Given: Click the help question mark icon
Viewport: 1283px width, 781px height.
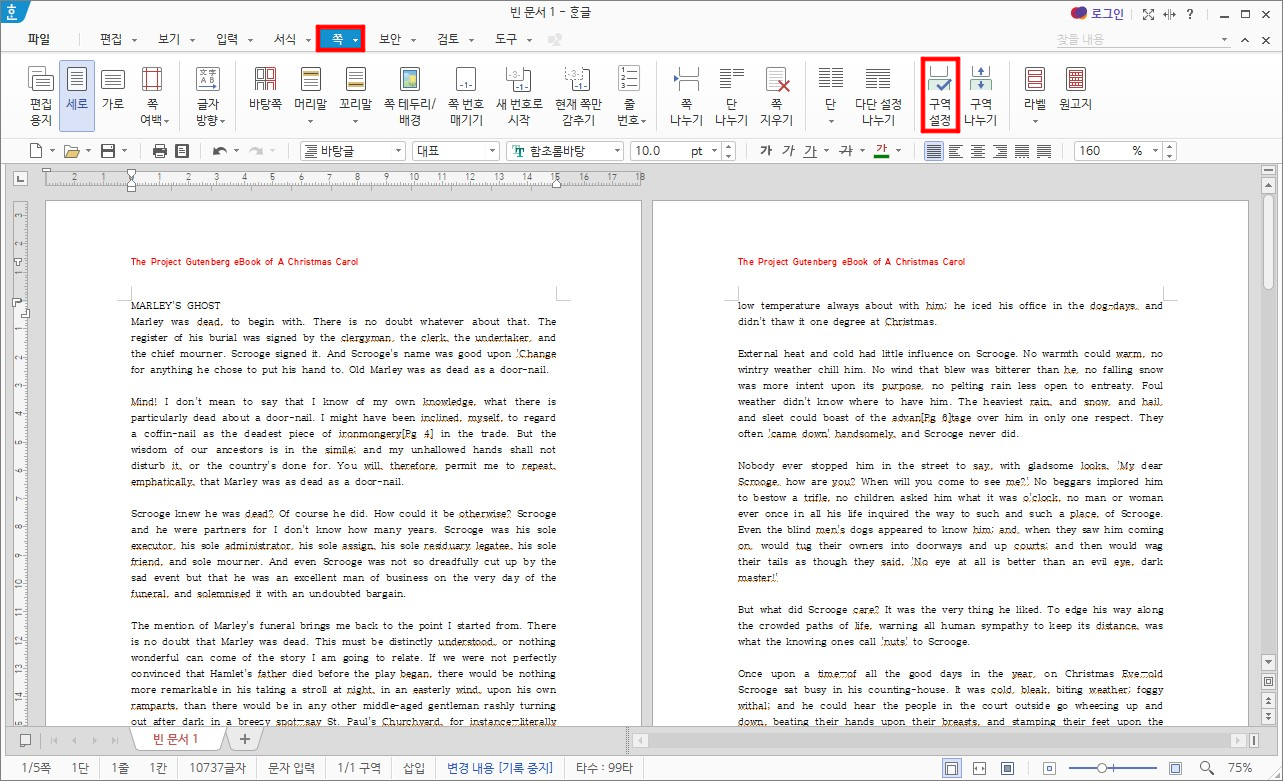Looking at the screenshot, I should 1189,14.
